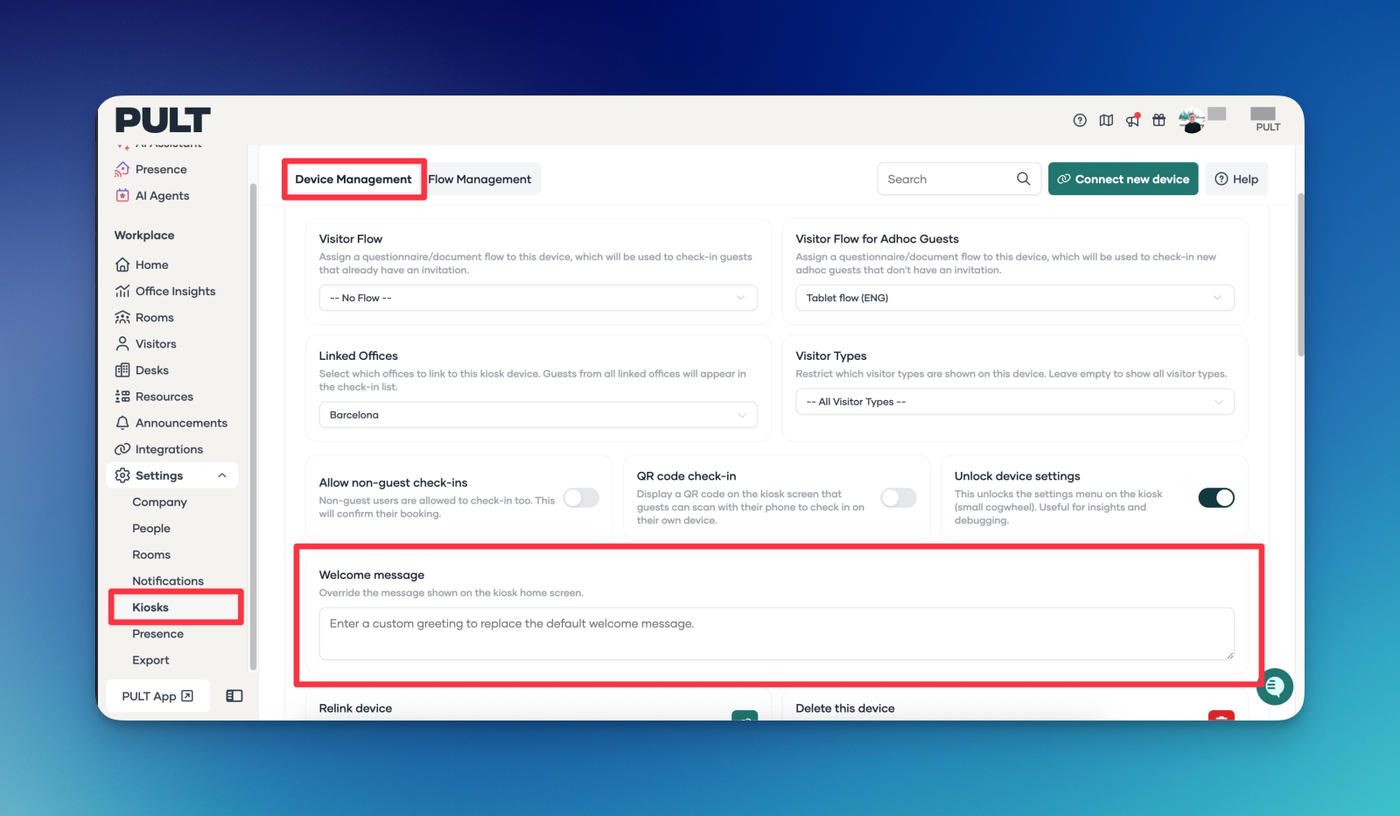Open the gift icon in header
The image size is (1400, 816).
click(x=1159, y=120)
